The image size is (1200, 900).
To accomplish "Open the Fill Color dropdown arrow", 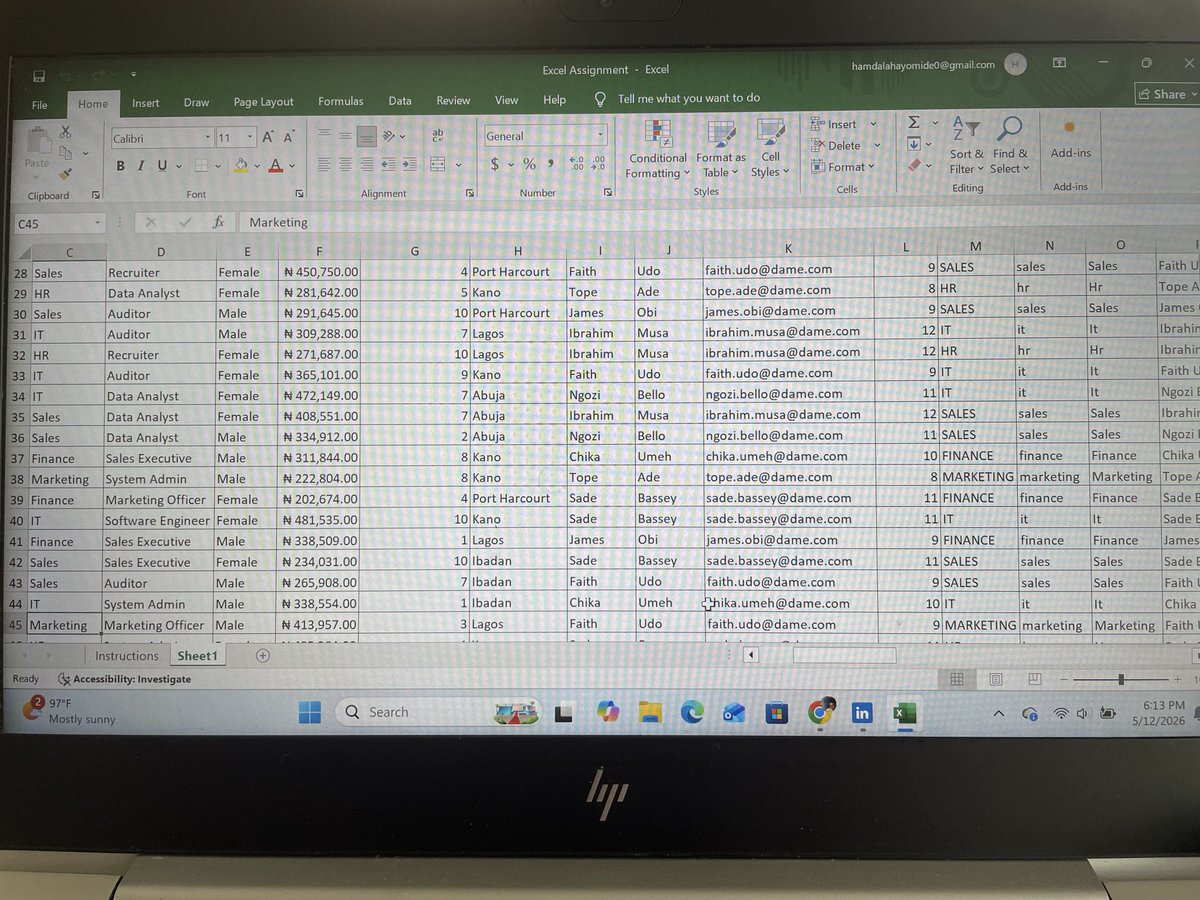I will click(x=258, y=165).
